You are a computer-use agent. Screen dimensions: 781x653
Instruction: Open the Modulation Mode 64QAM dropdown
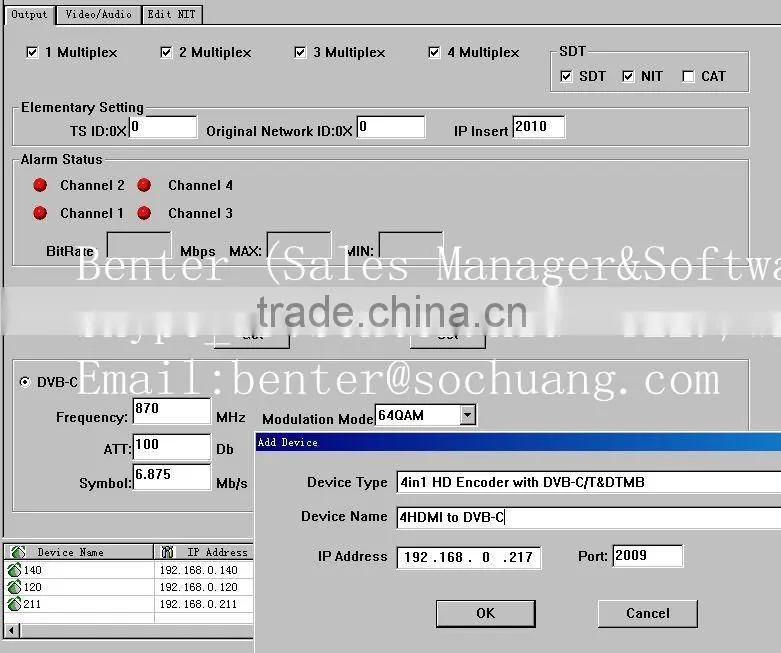click(467, 415)
